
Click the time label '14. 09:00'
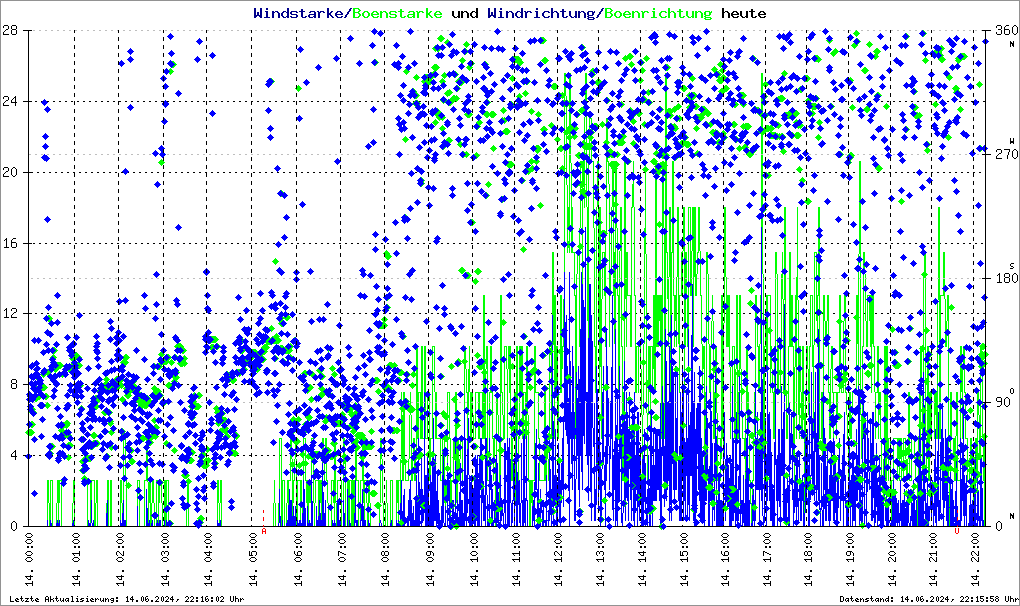(x=429, y=559)
